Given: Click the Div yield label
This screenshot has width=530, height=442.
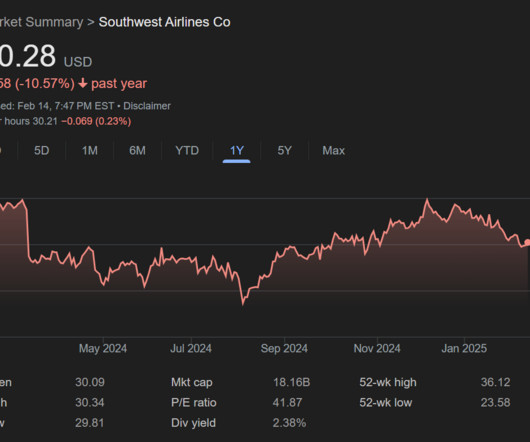Looking at the screenshot, I should [x=193, y=423].
